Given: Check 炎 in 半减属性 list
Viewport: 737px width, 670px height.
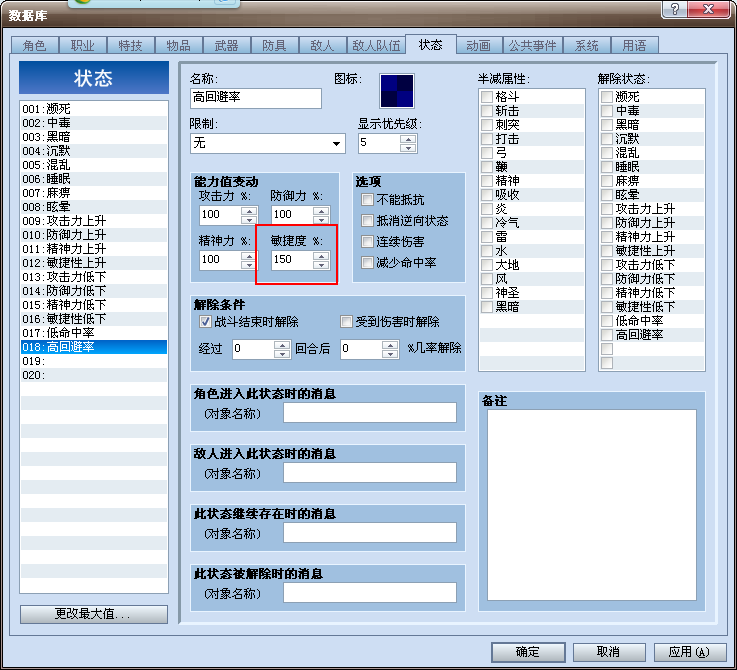Looking at the screenshot, I should (486, 209).
